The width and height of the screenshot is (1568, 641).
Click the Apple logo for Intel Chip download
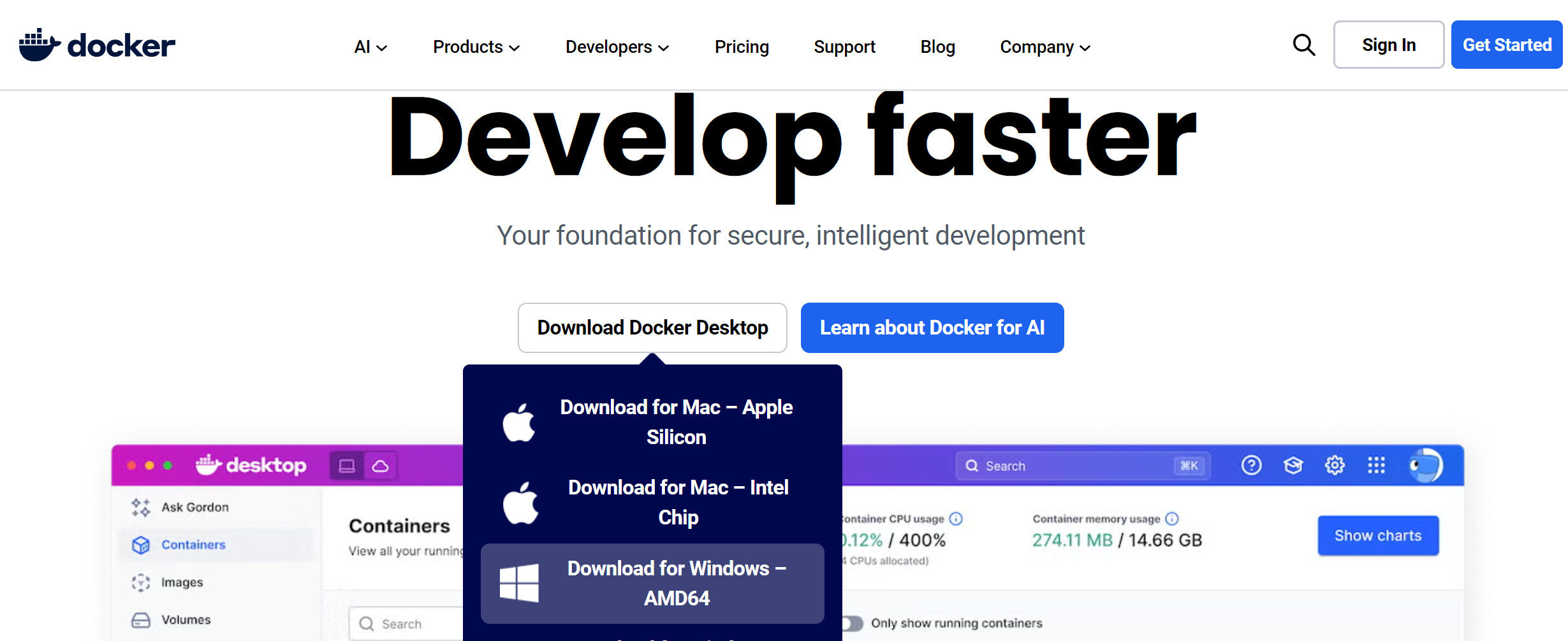click(x=520, y=502)
